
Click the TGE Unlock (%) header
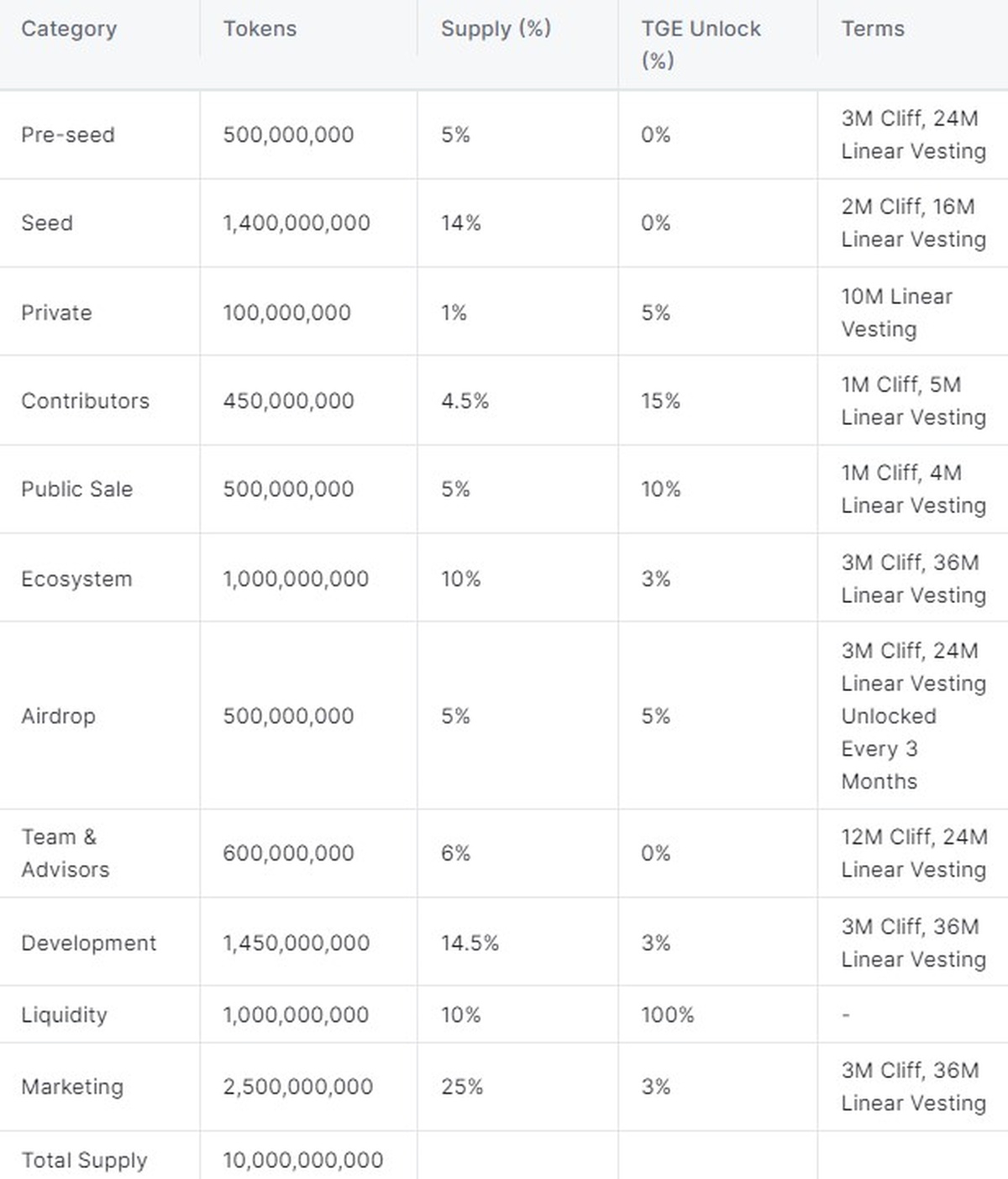pos(701,44)
